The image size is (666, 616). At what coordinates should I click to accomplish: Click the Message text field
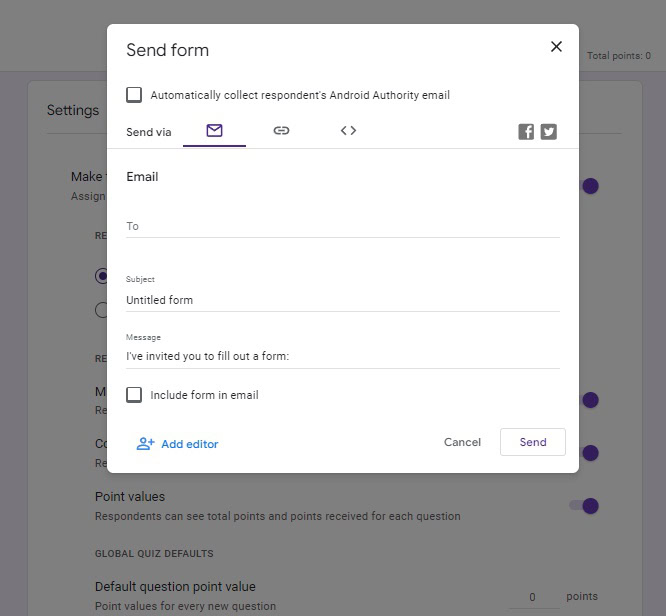click(x=342, y=356)
